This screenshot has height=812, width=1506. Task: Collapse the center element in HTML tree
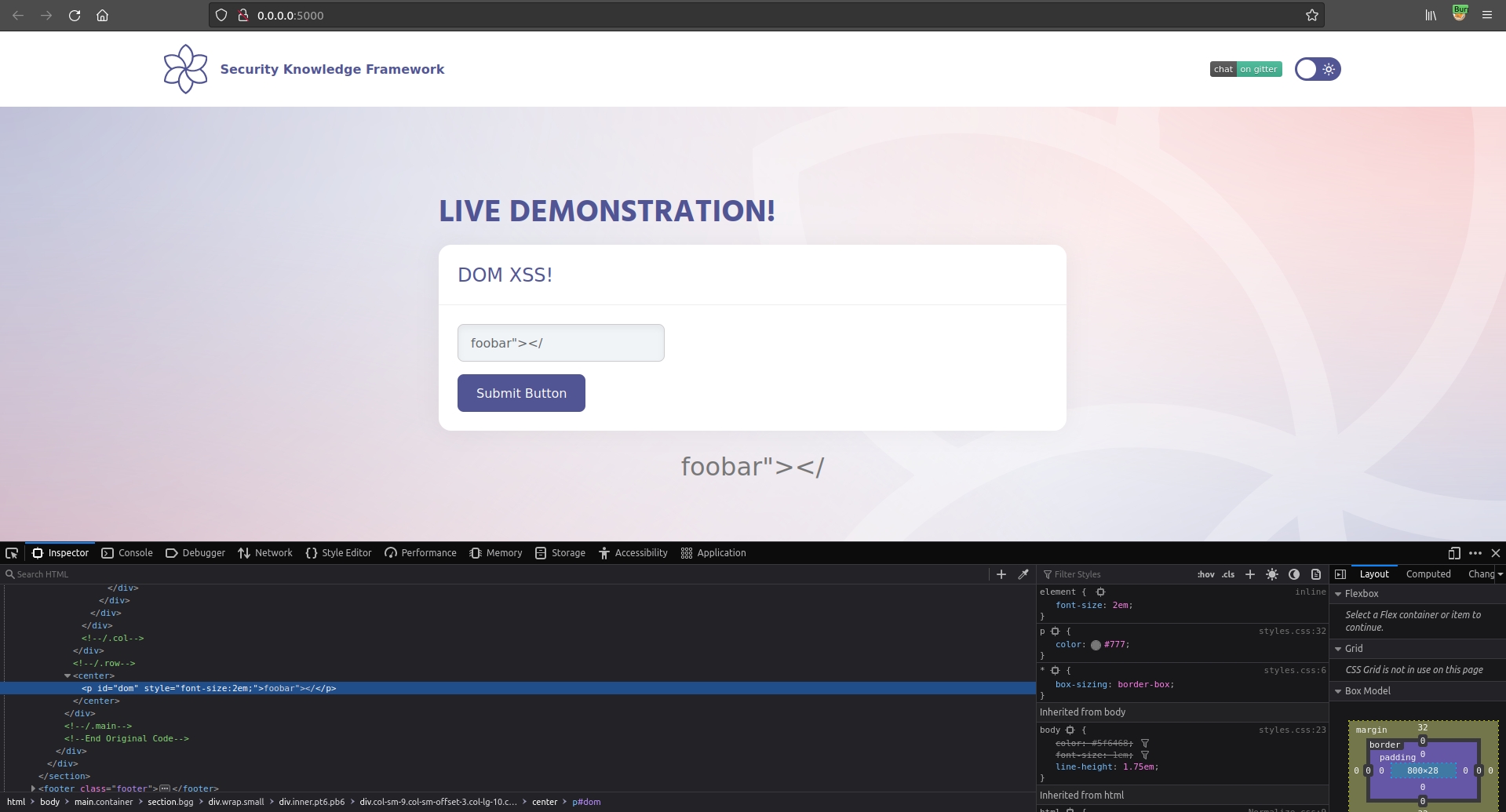pos(67,675)
